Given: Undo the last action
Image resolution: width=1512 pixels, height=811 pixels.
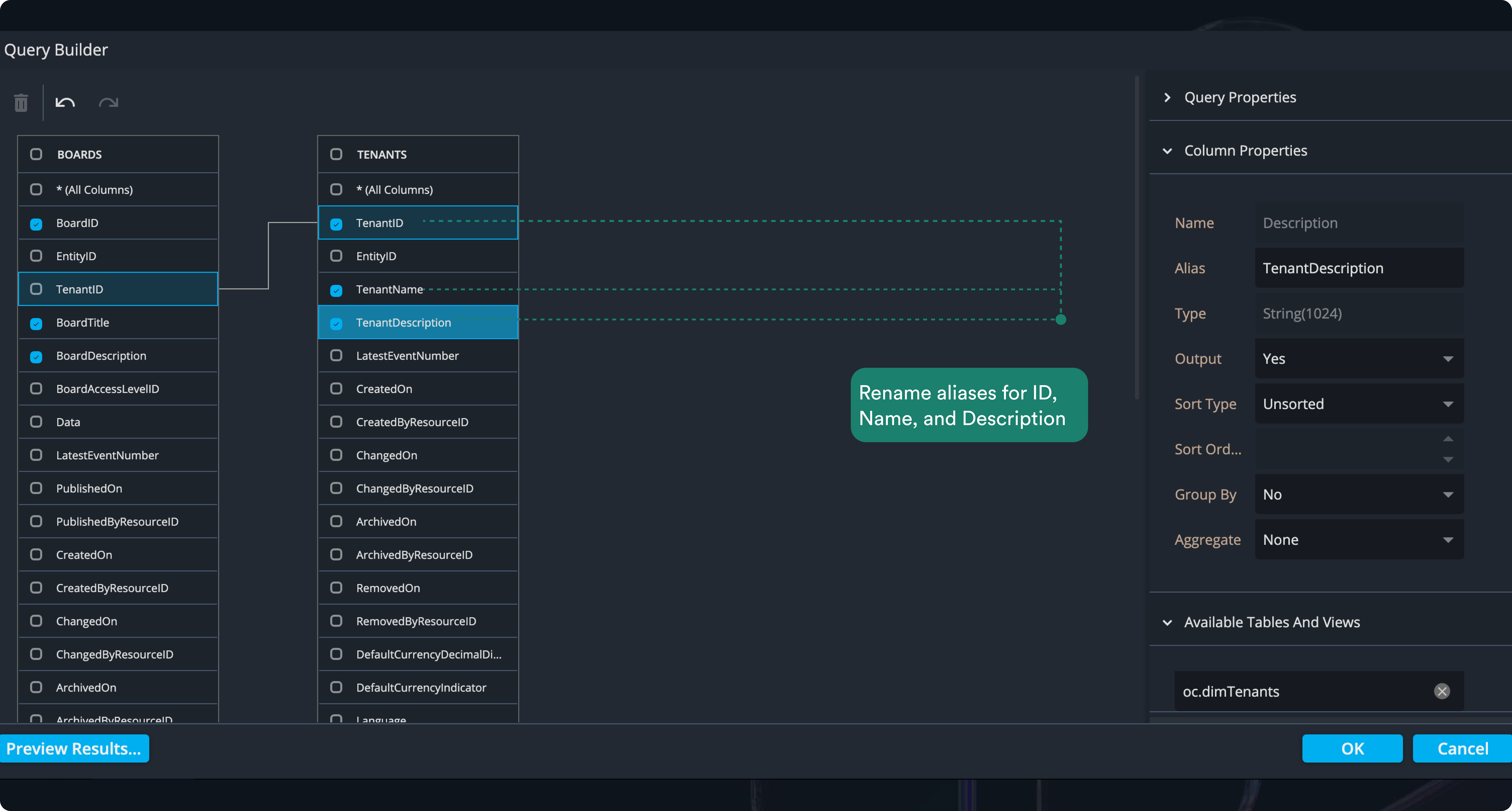Looking at the screenshot, I should [x=65, y=103].
